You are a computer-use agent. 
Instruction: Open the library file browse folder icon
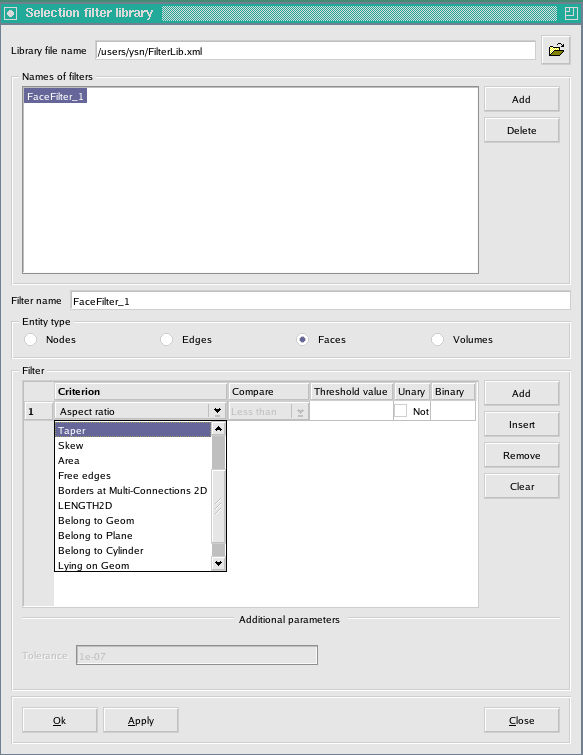tap(556, 50)
